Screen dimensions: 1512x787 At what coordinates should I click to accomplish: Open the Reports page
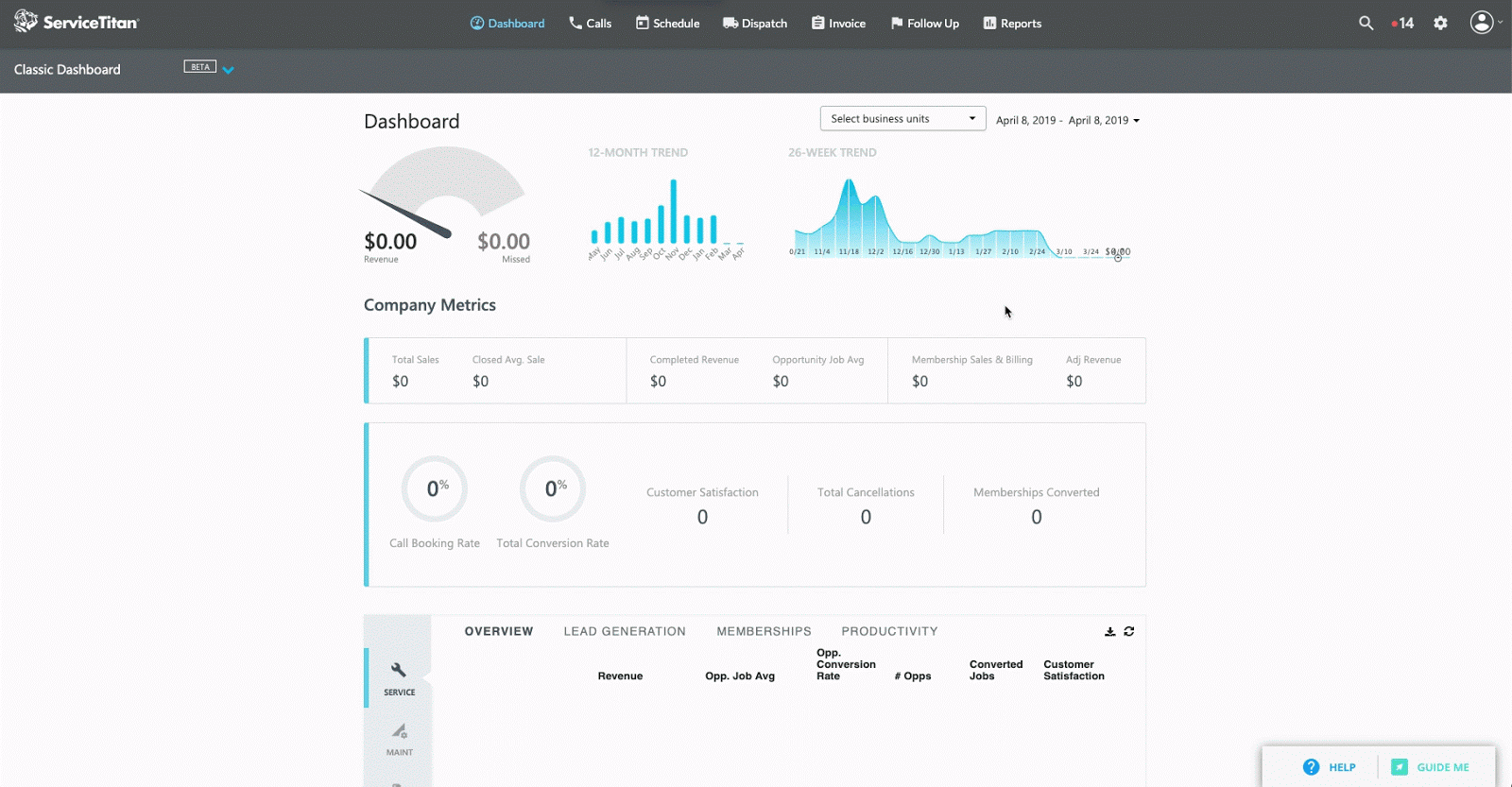pos(1012,24)
